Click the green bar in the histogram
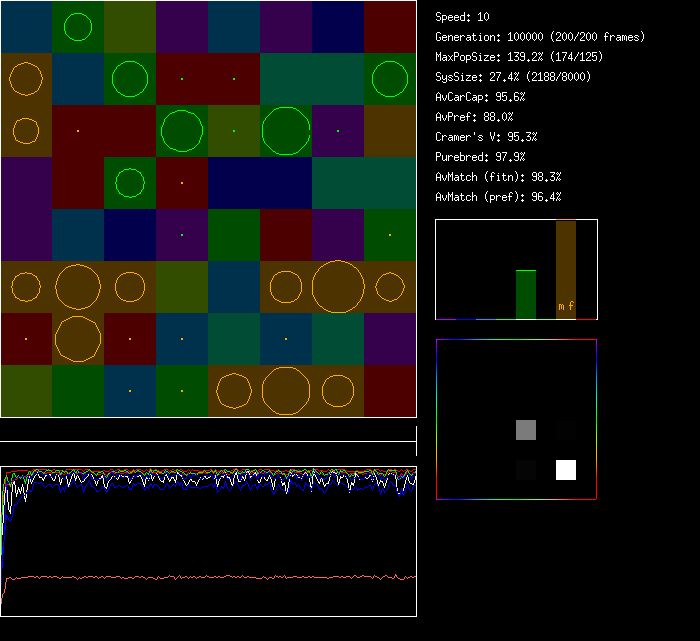 (526, 293)
